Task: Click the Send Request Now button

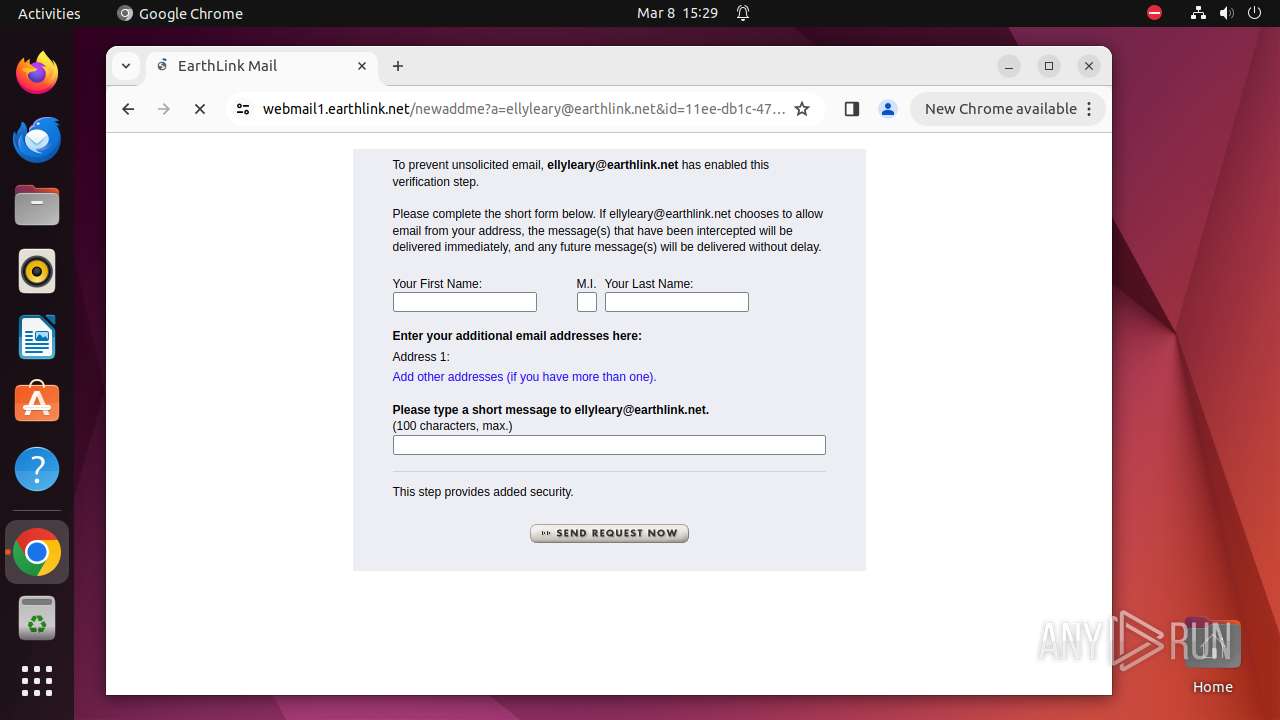Action: pyautogui.click(x=609, y=533)
